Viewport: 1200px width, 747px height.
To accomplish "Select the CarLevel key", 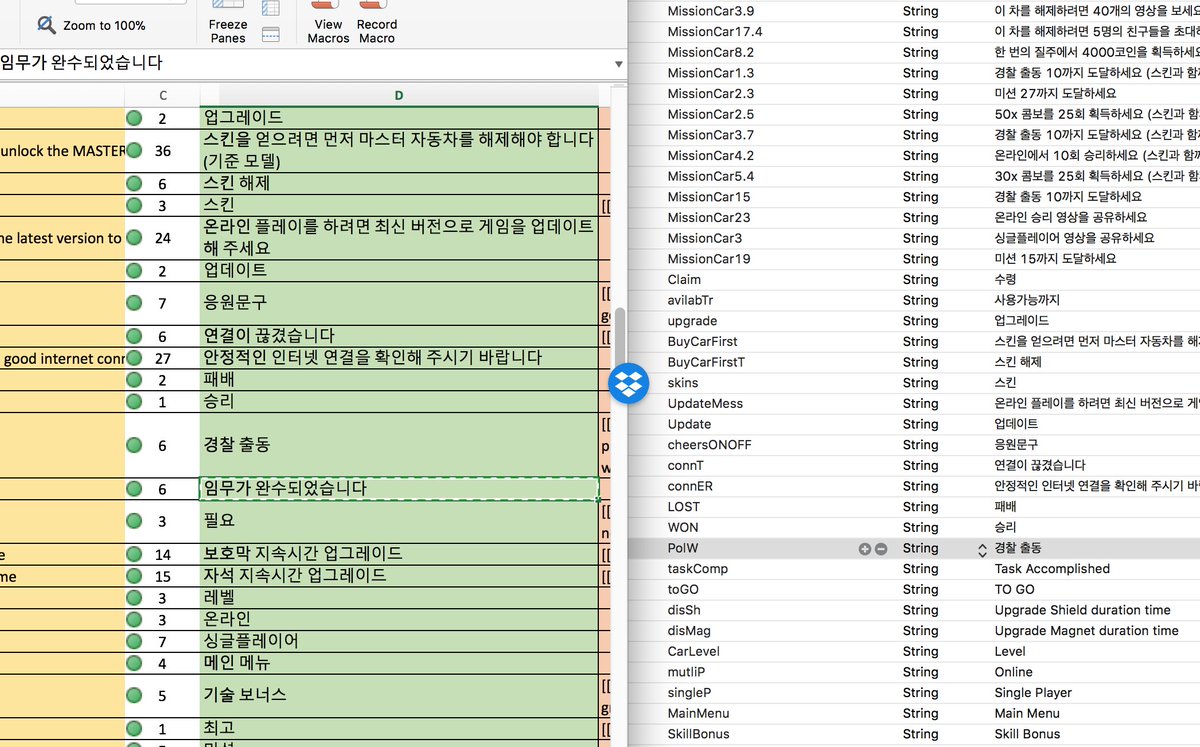I will 693,652.
